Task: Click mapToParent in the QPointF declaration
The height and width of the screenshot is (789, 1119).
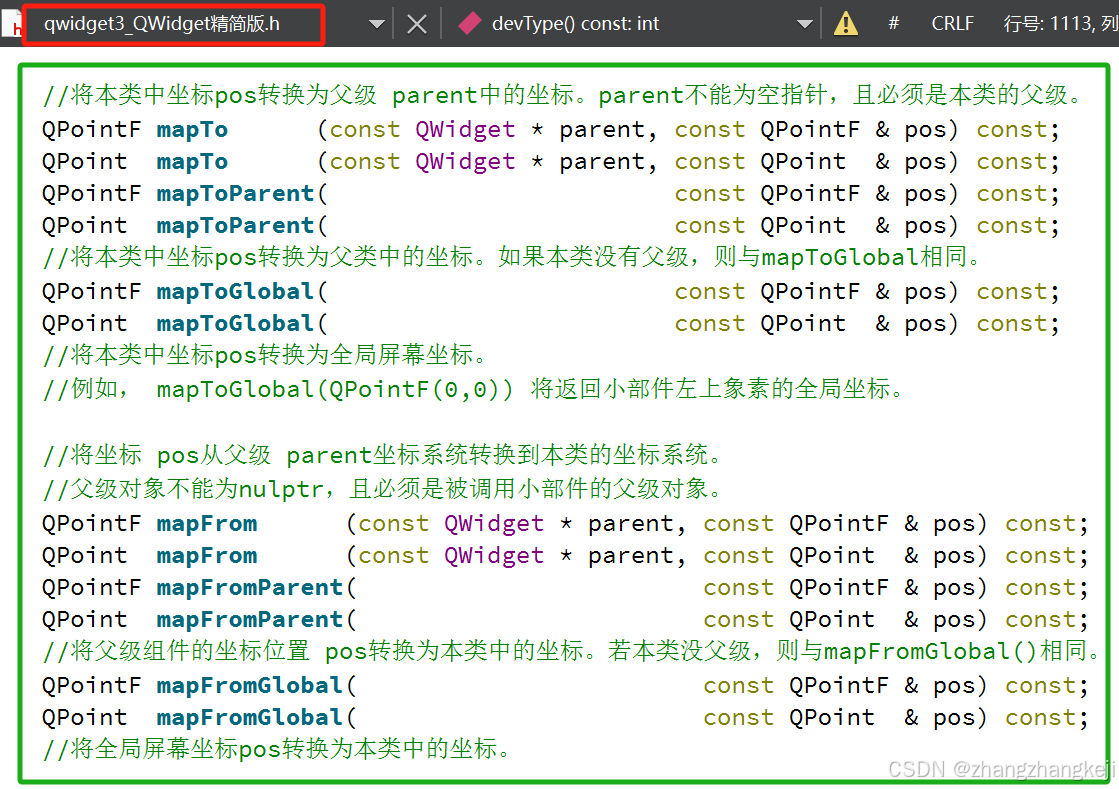Action: pyautogui.click(x=235, y=194)
